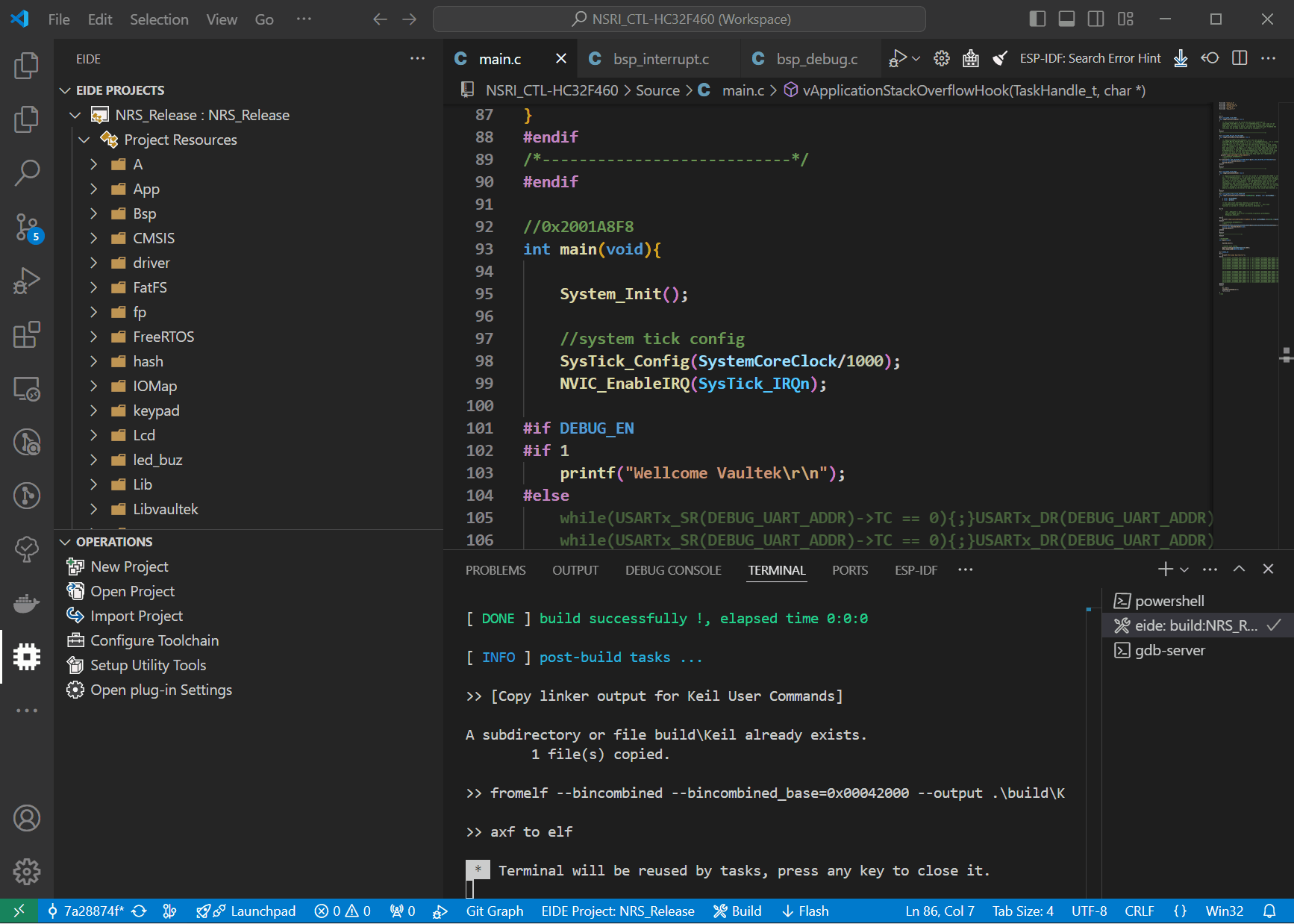Click the download/flash icon in the editor toolbar
The height and width of the screenshot is (924, 1294).
(1181, 58)
